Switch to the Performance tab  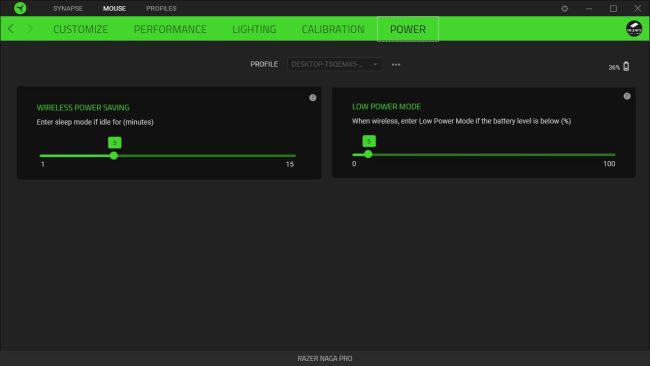click(170, 29)
